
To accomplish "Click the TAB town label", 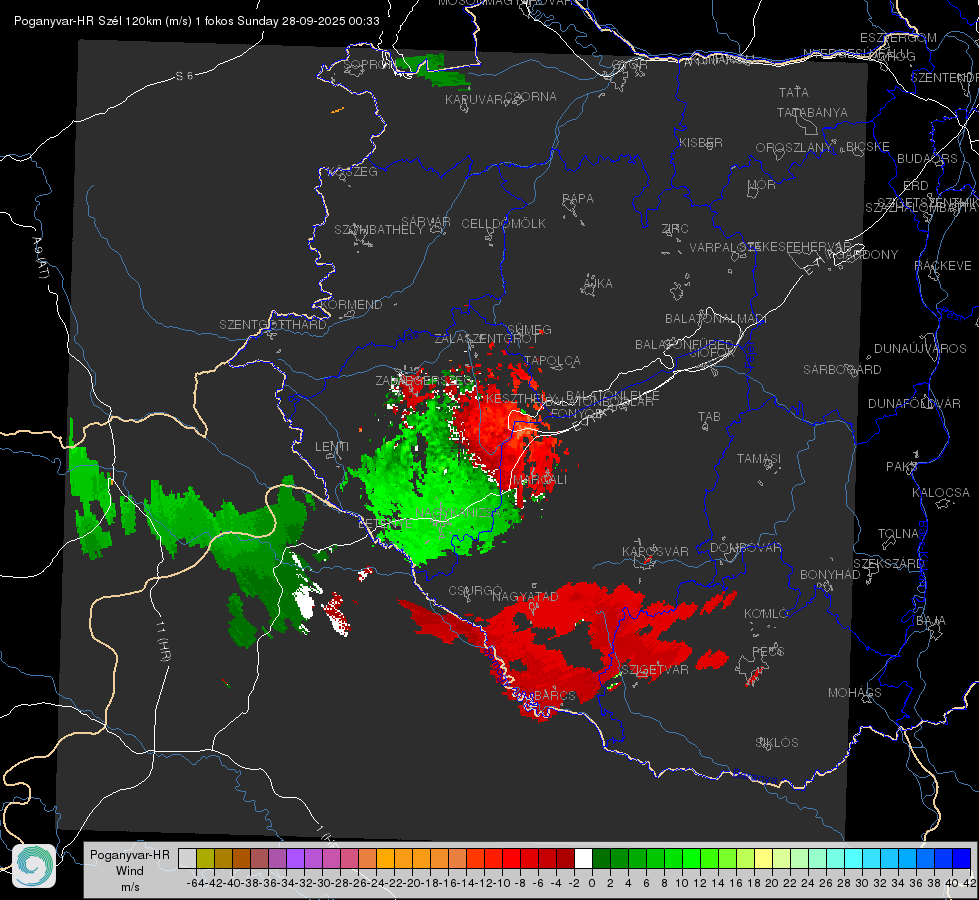I will click(709, 417).
